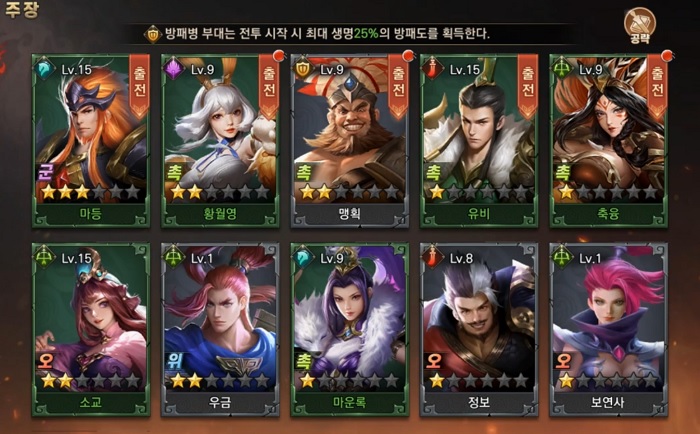Click the shield tip text about 방패병

(x=327, y=33)
